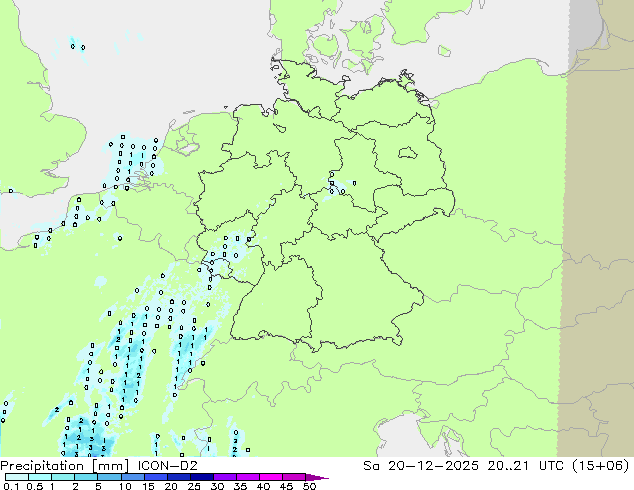This screenshot has height=490, width=634.
Task: Click the over-50 arrow tip of the legend
Action: click(317, 477)
